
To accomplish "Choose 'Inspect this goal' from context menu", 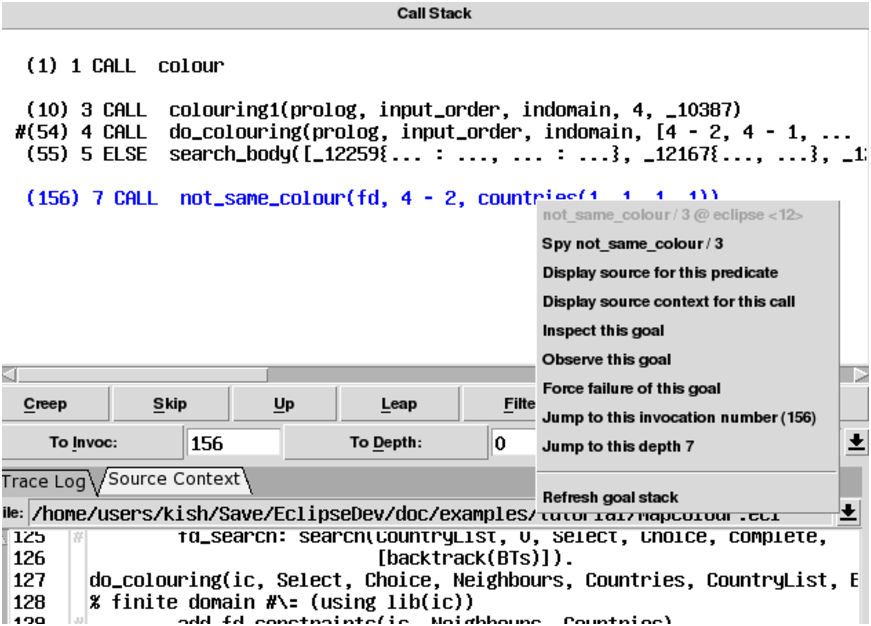I will point(603,331).
